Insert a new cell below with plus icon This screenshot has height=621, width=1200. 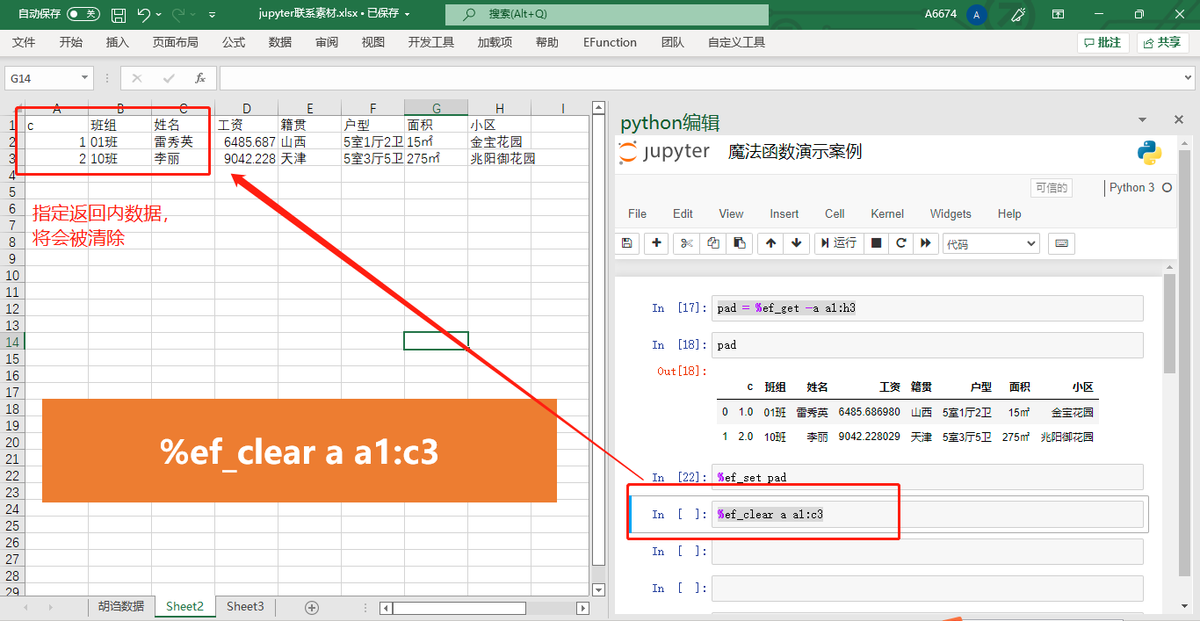click(x=657, y=243)
